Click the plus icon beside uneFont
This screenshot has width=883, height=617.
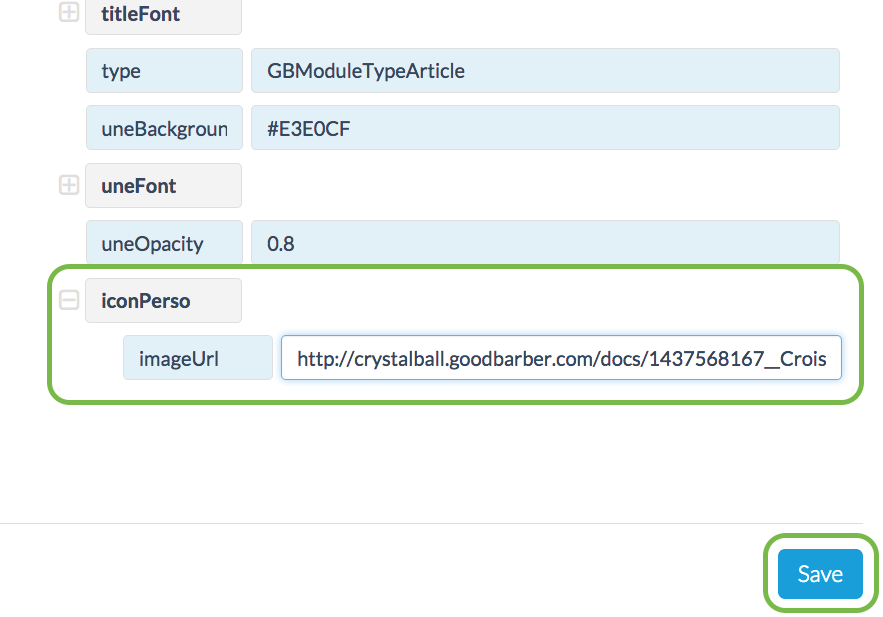[69, 185]
